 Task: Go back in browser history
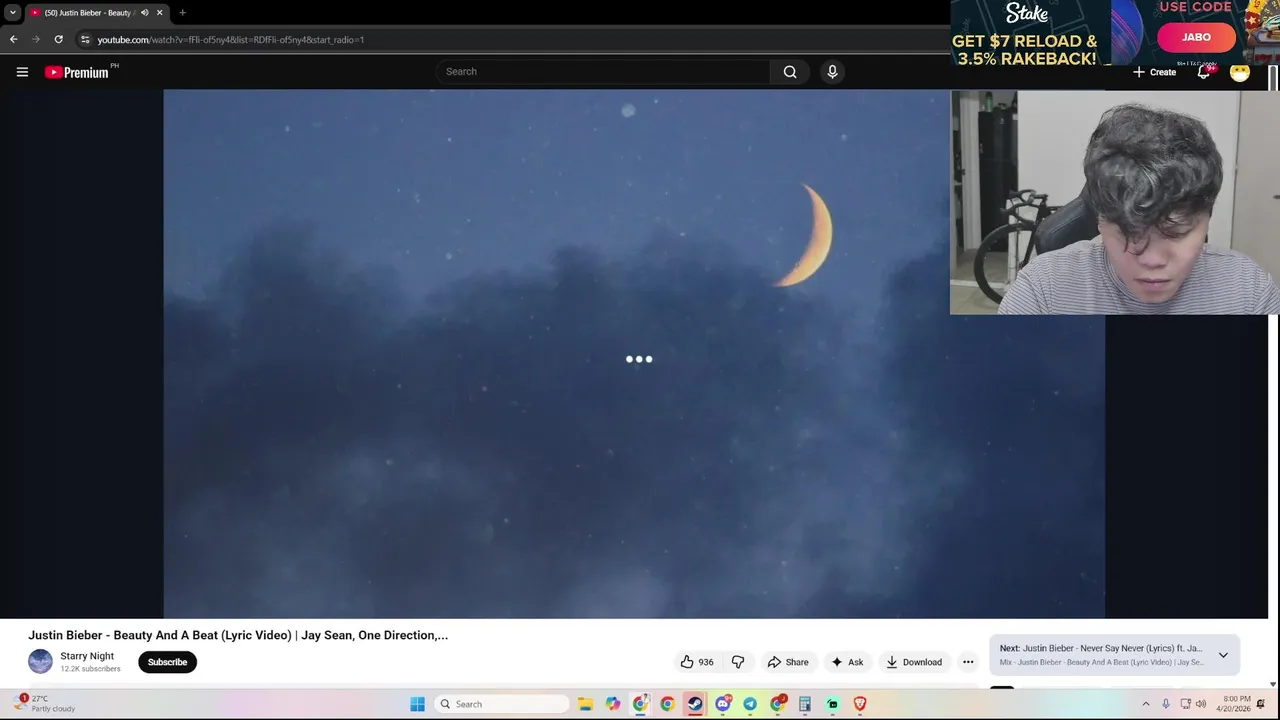(x=13, y=39)
